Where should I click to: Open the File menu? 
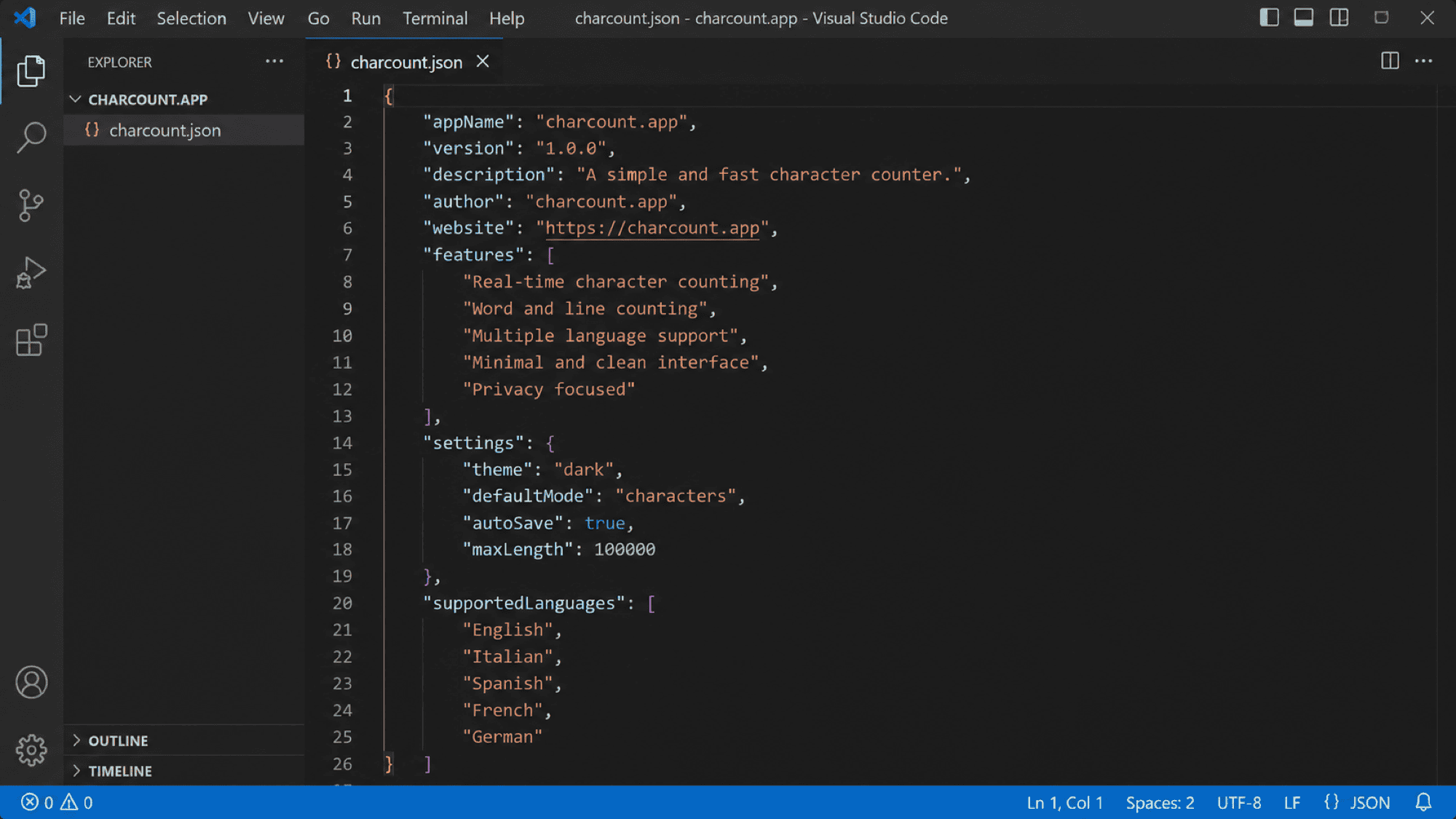click(72, 18)
